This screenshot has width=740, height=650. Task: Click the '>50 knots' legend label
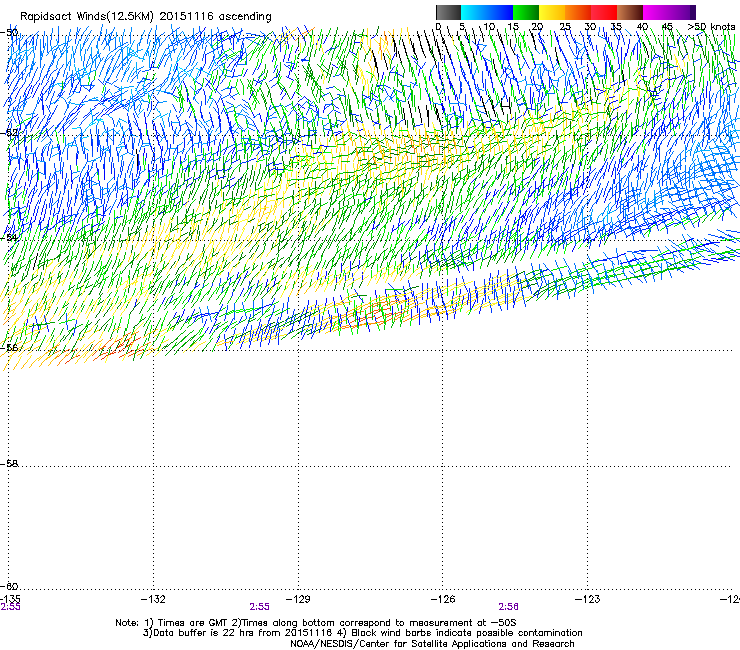click(711, 27)
